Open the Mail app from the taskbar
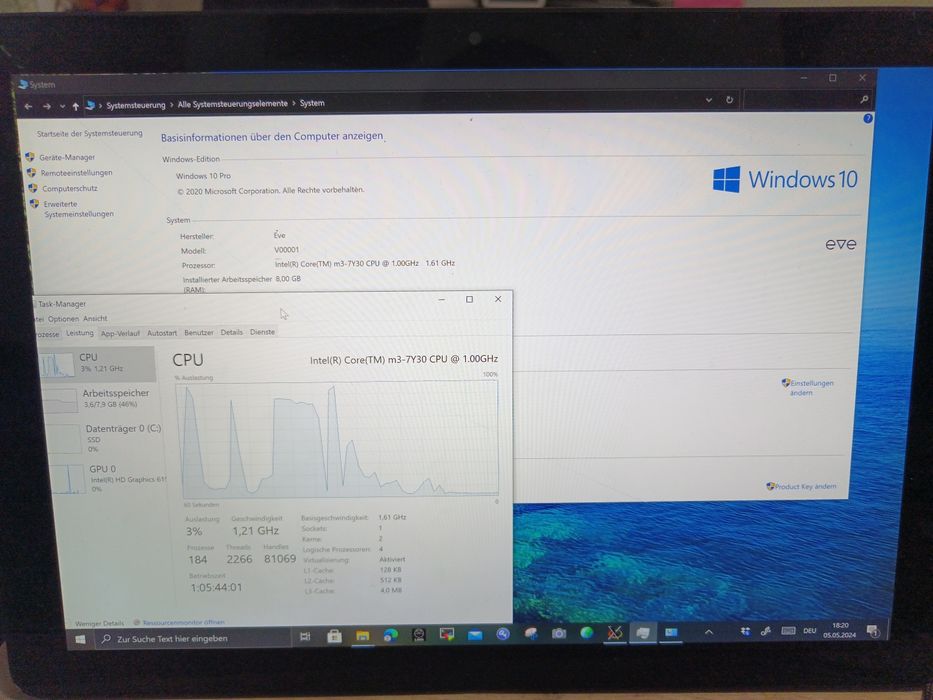This screenshot has height=700, width=933. click(475, 635)
